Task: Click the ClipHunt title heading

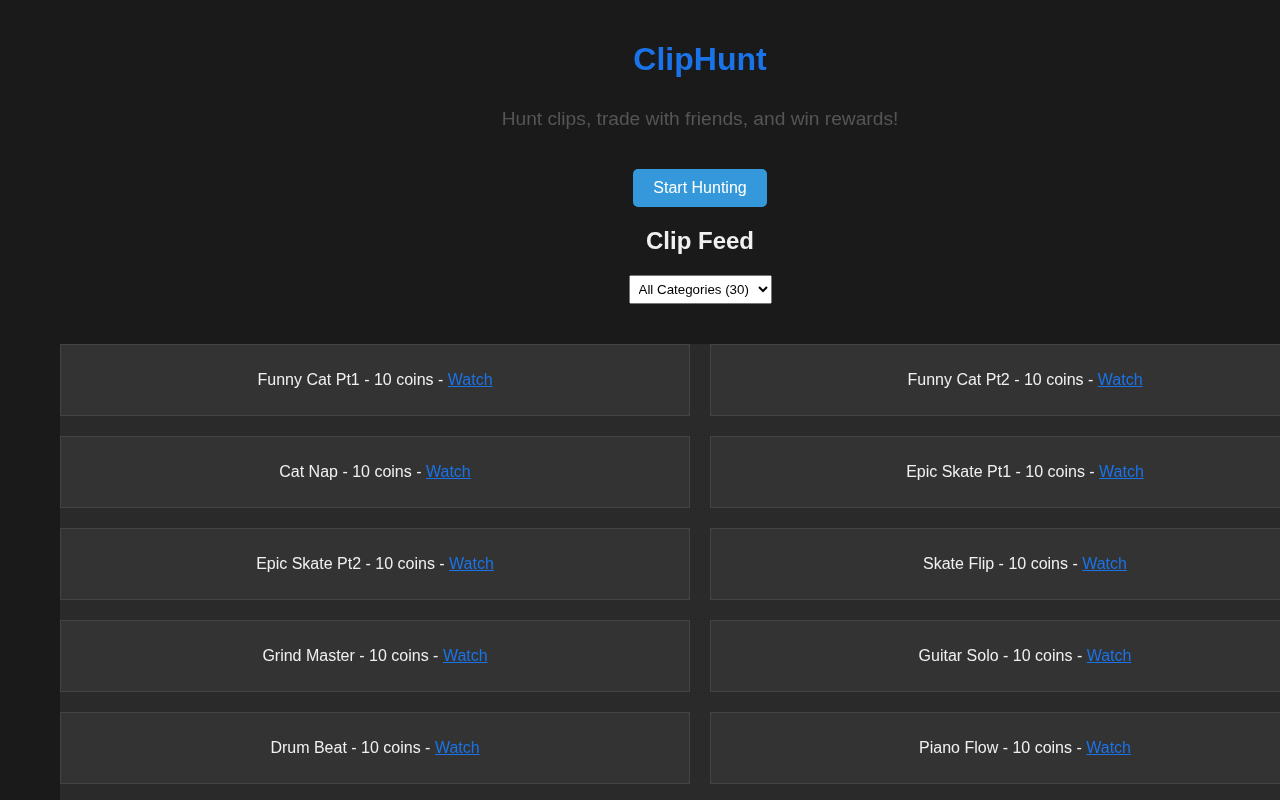Action: 699,59
